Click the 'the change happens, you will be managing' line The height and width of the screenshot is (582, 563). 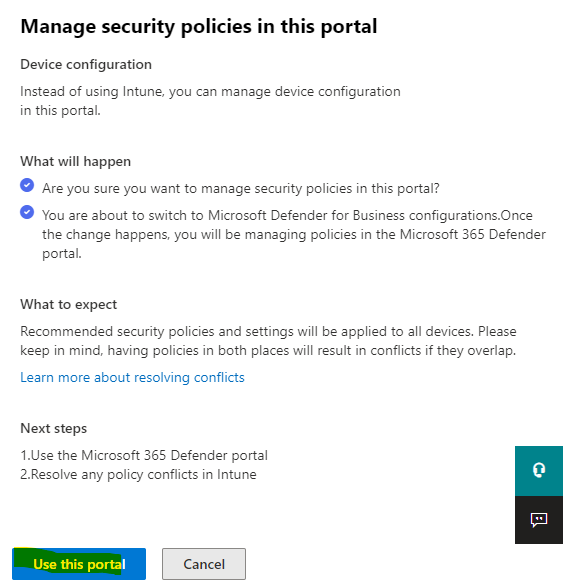(294, 235)
